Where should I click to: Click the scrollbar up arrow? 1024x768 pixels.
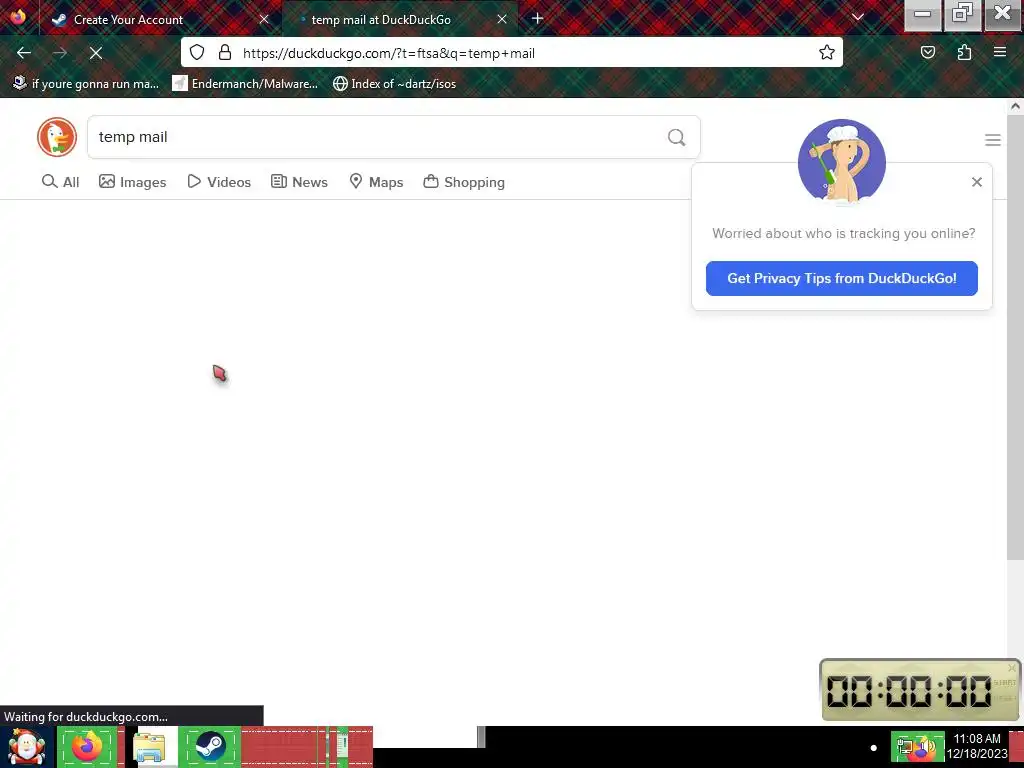point(1015,106)
